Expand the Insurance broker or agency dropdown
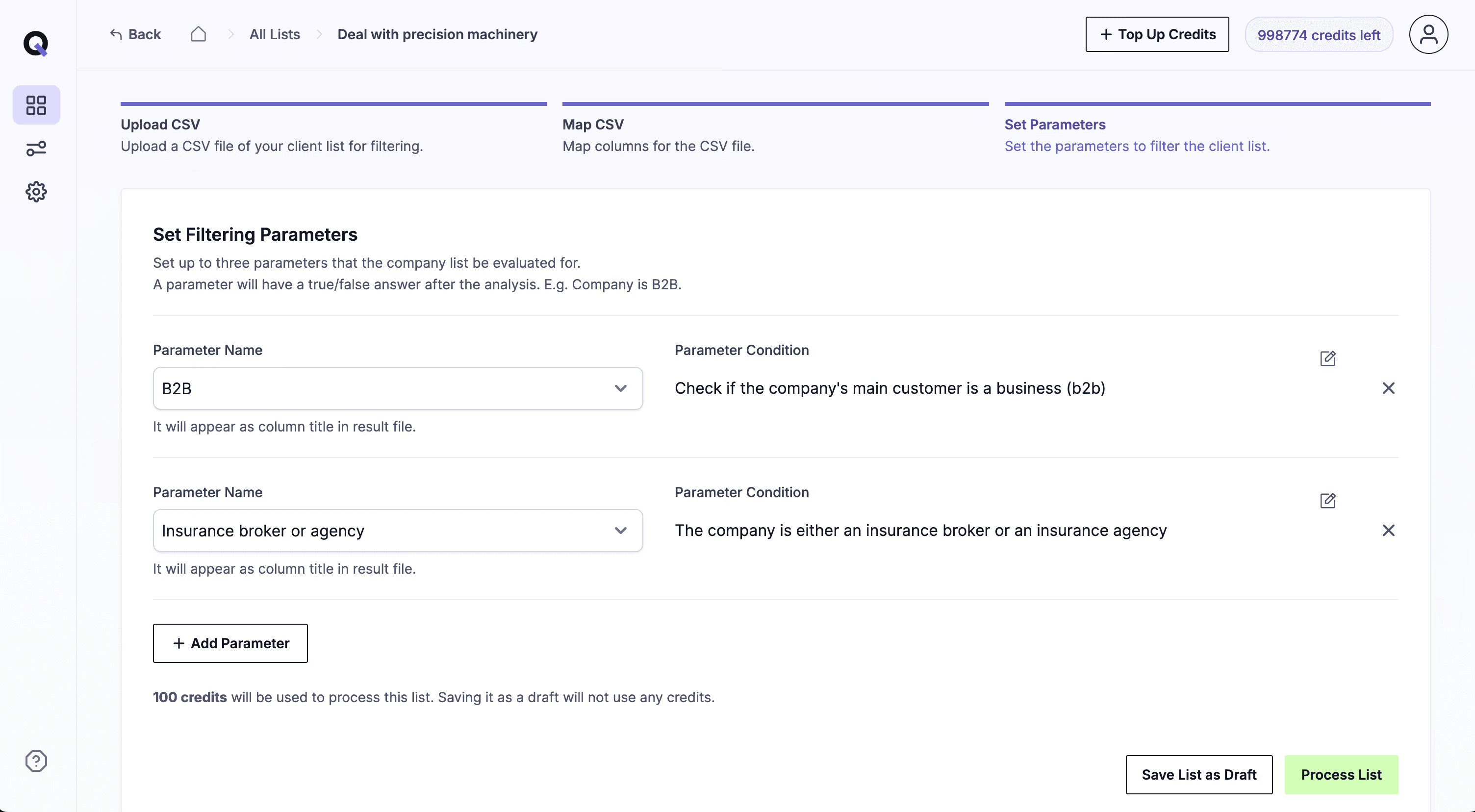Viewport: 1475px width, 812px height. coord(620,530)
